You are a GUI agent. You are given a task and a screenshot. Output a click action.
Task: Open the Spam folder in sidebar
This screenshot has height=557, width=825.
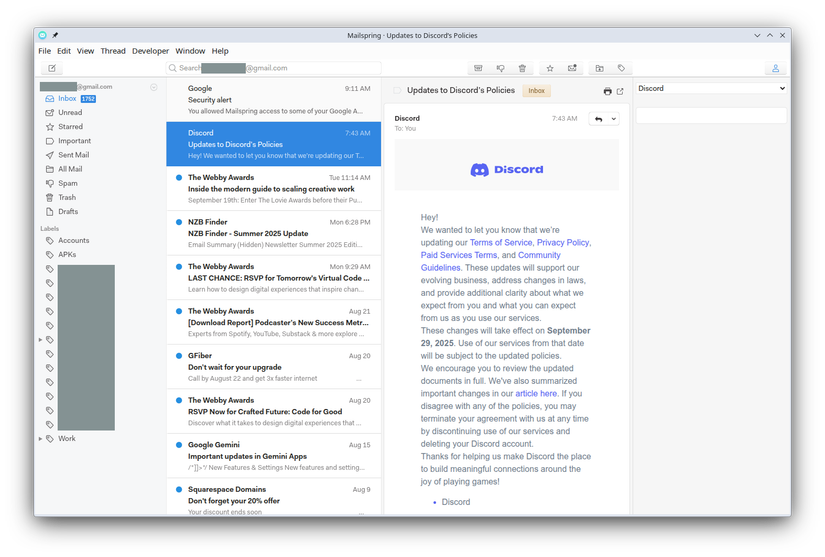coord(68,184)
